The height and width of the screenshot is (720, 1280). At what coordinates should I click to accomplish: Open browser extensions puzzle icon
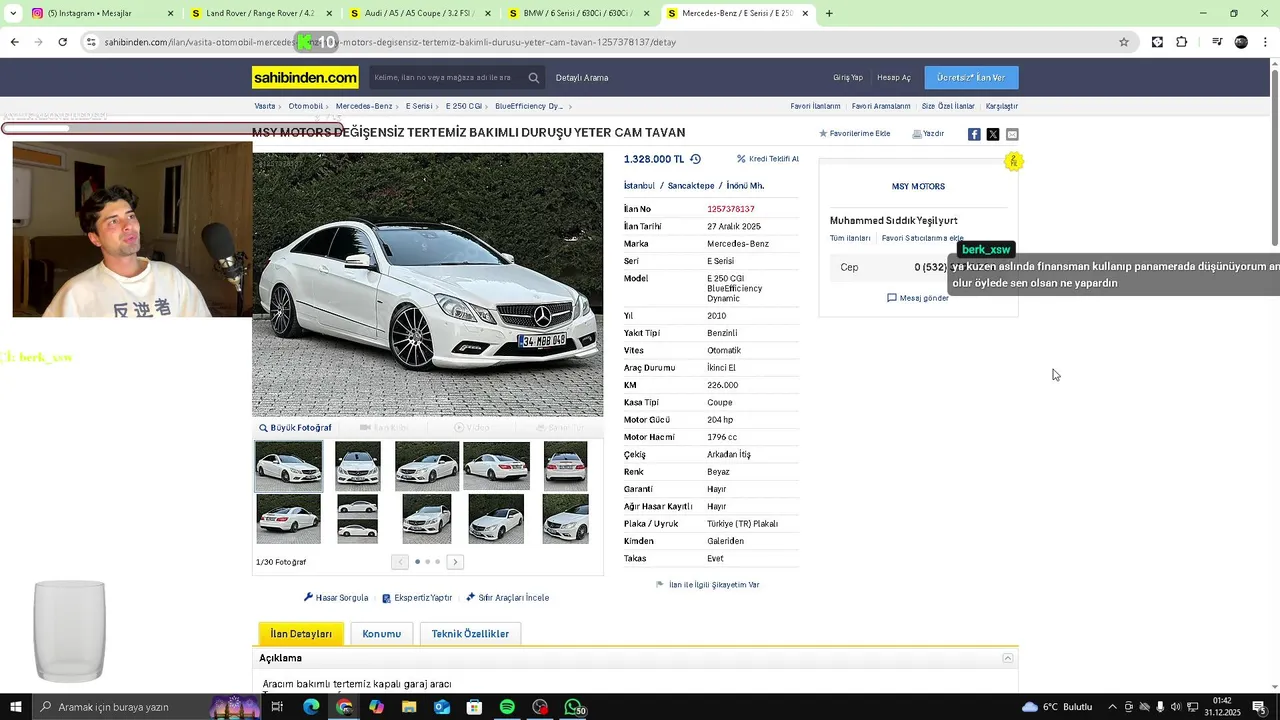pos(1182,42)
